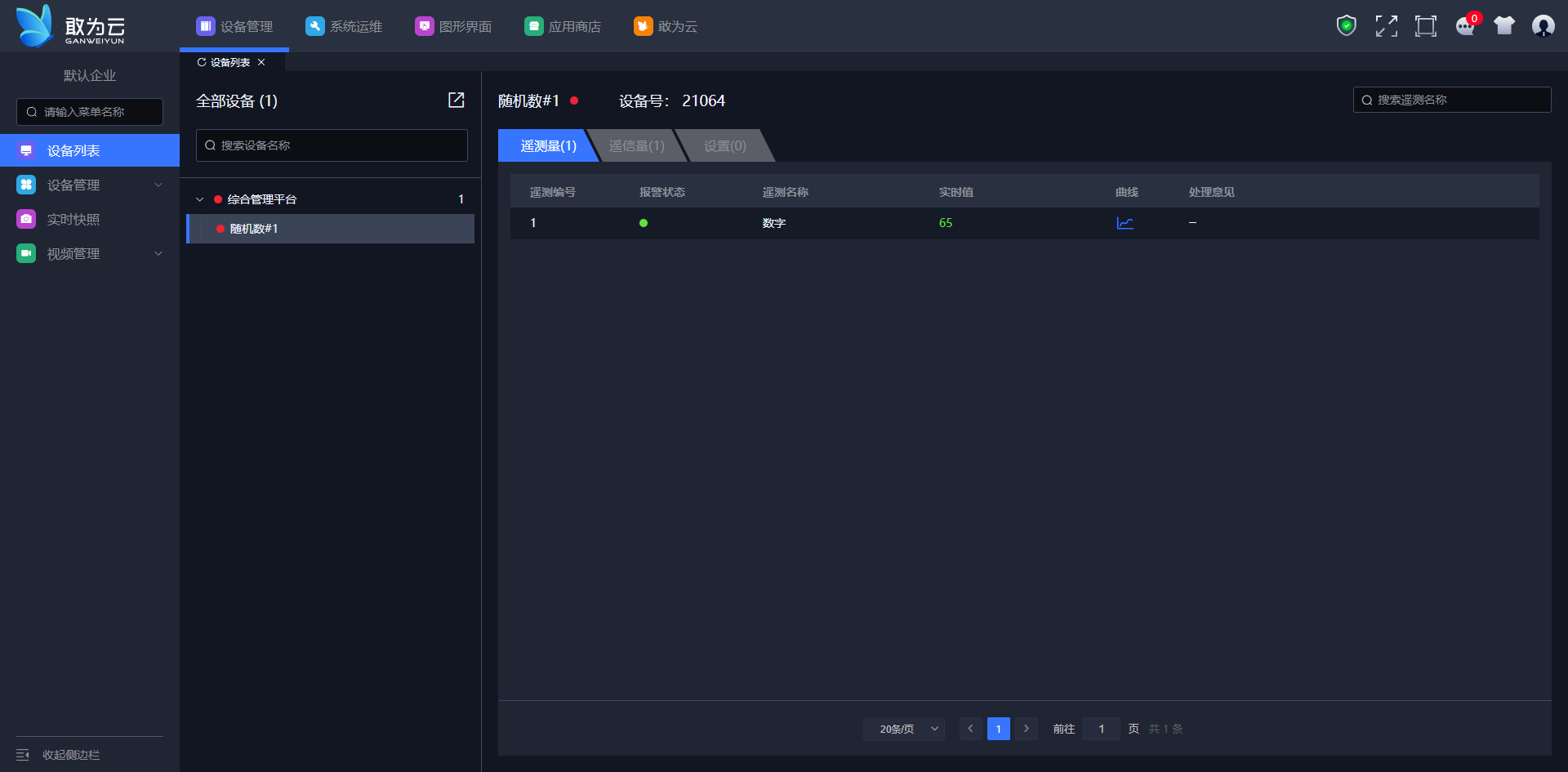Focus the 搜索遥测名称 search field
Viewport: 1568px width, 772px height.
(x=1452, y=100)
